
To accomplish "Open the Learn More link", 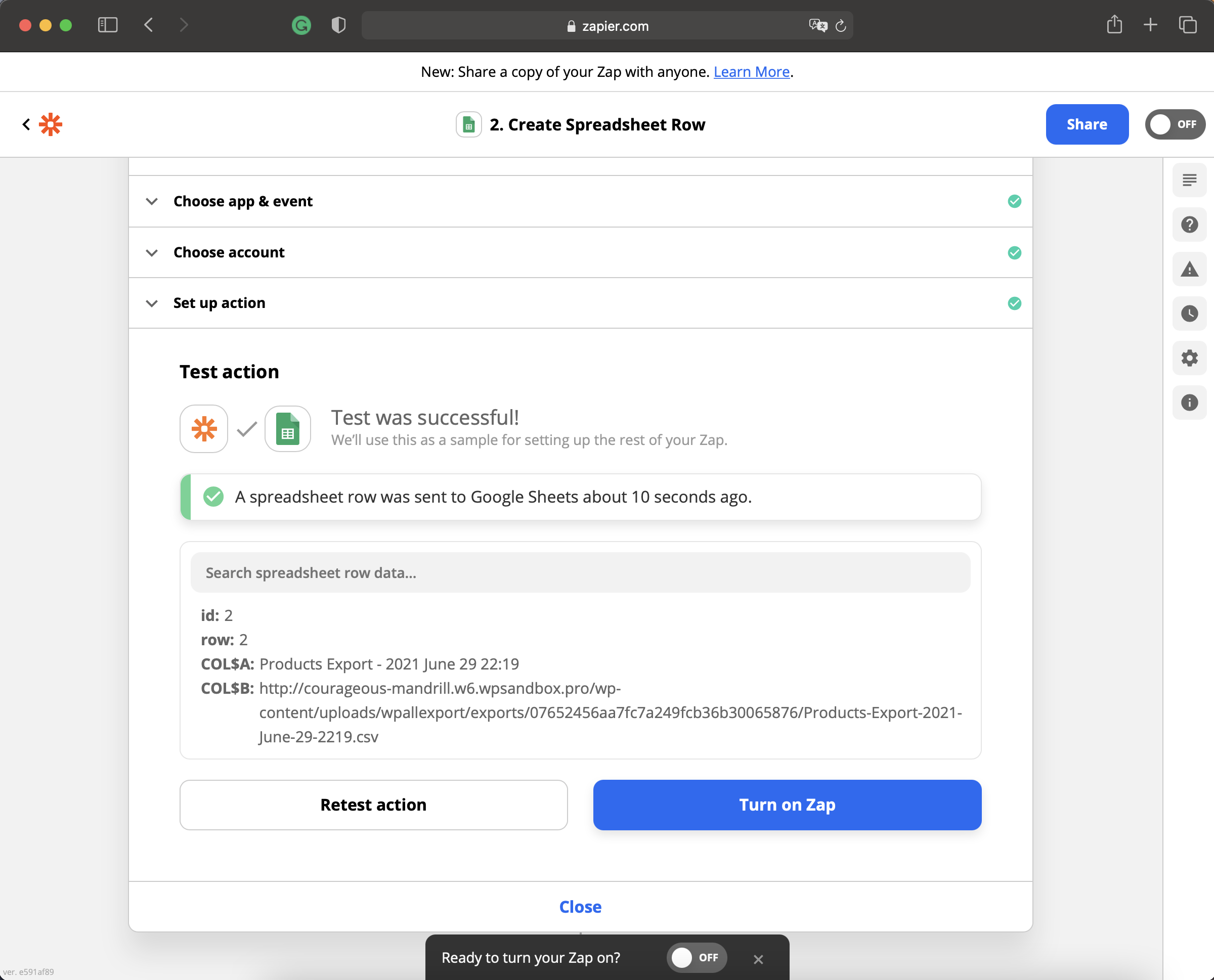I will pos(751,72).
